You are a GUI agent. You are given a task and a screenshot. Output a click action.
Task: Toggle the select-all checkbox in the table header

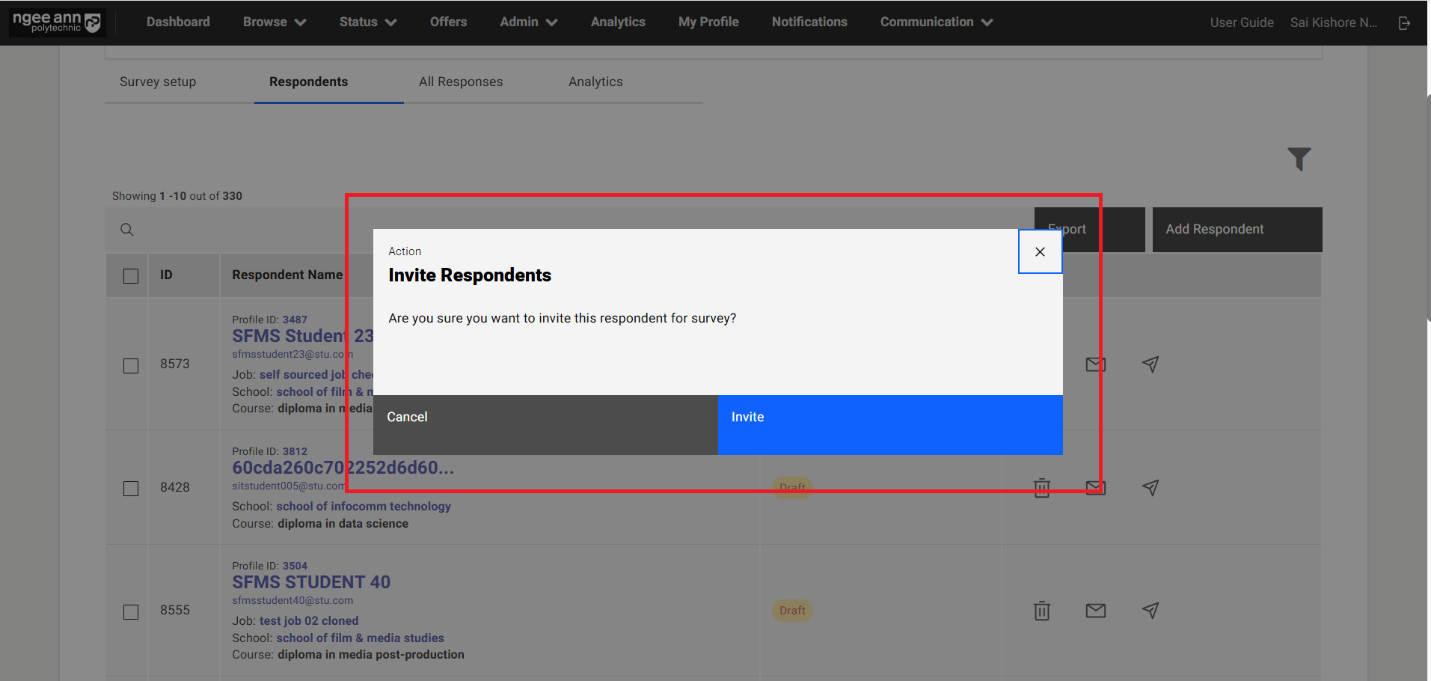click(131, 275)
